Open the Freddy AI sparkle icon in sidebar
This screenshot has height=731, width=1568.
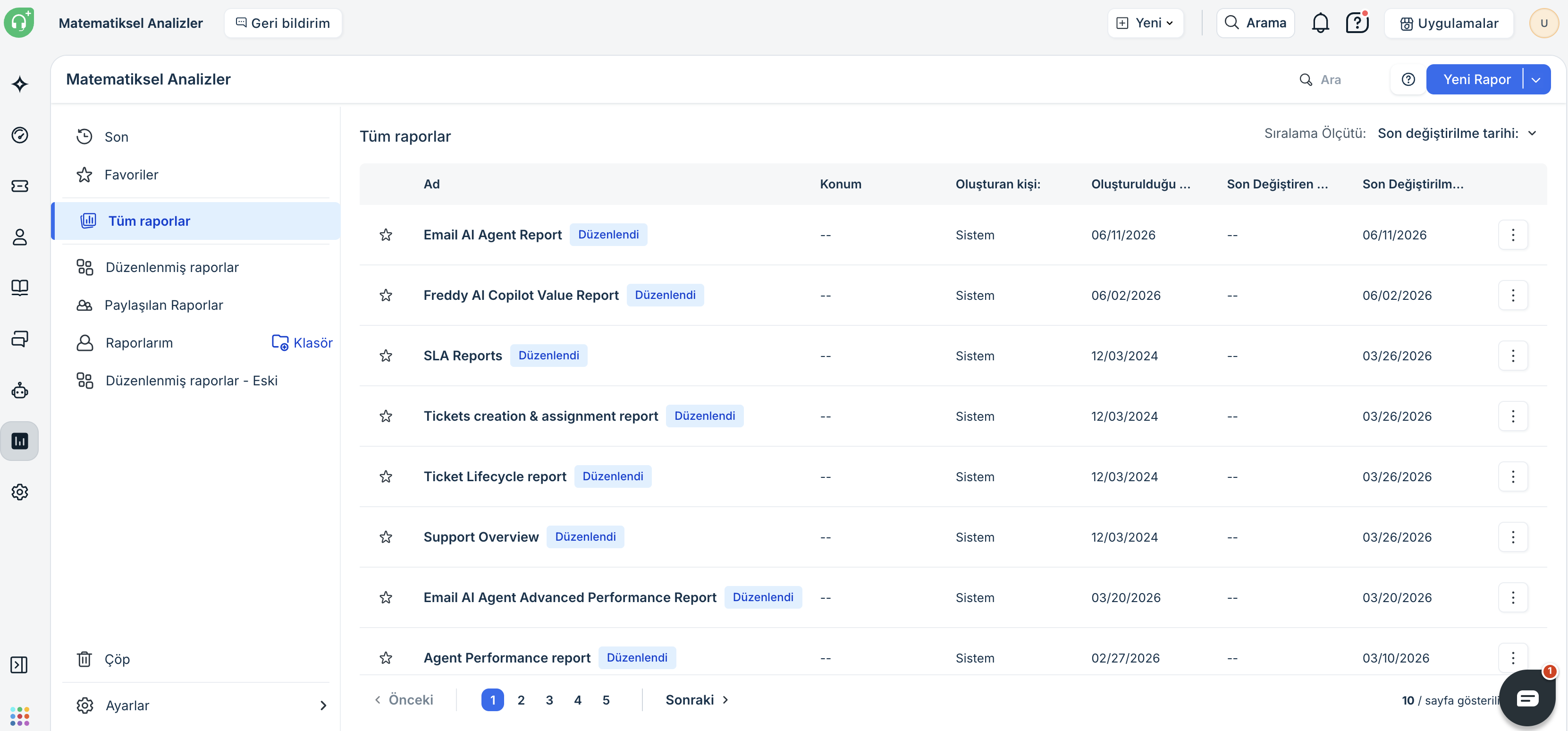pyautogui.click(x=19, y=84)
